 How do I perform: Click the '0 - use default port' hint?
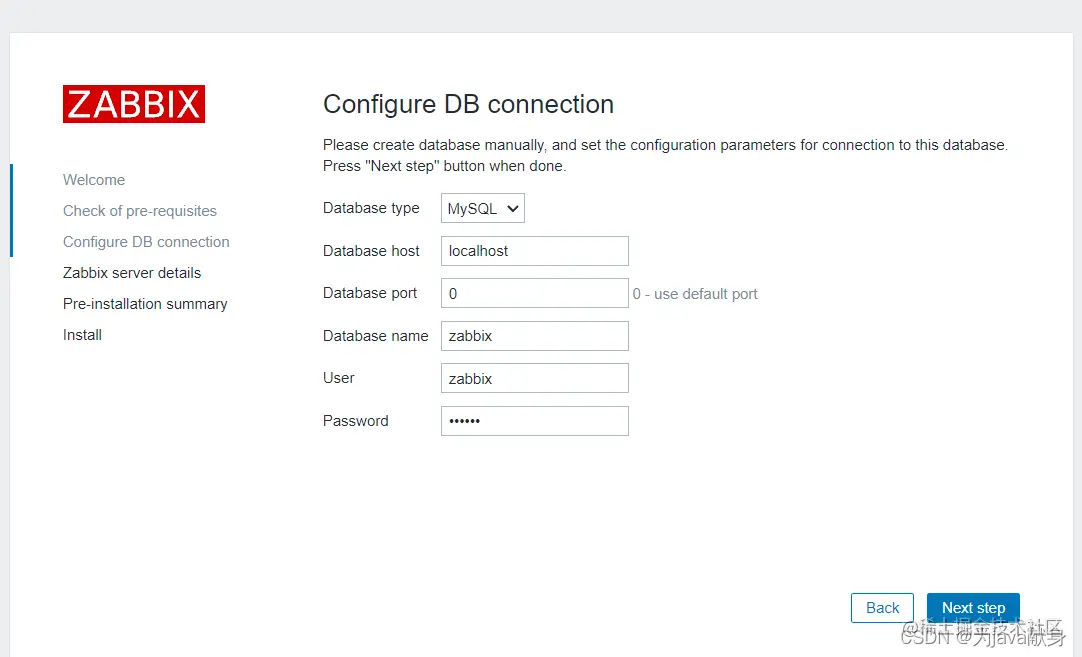695,294
